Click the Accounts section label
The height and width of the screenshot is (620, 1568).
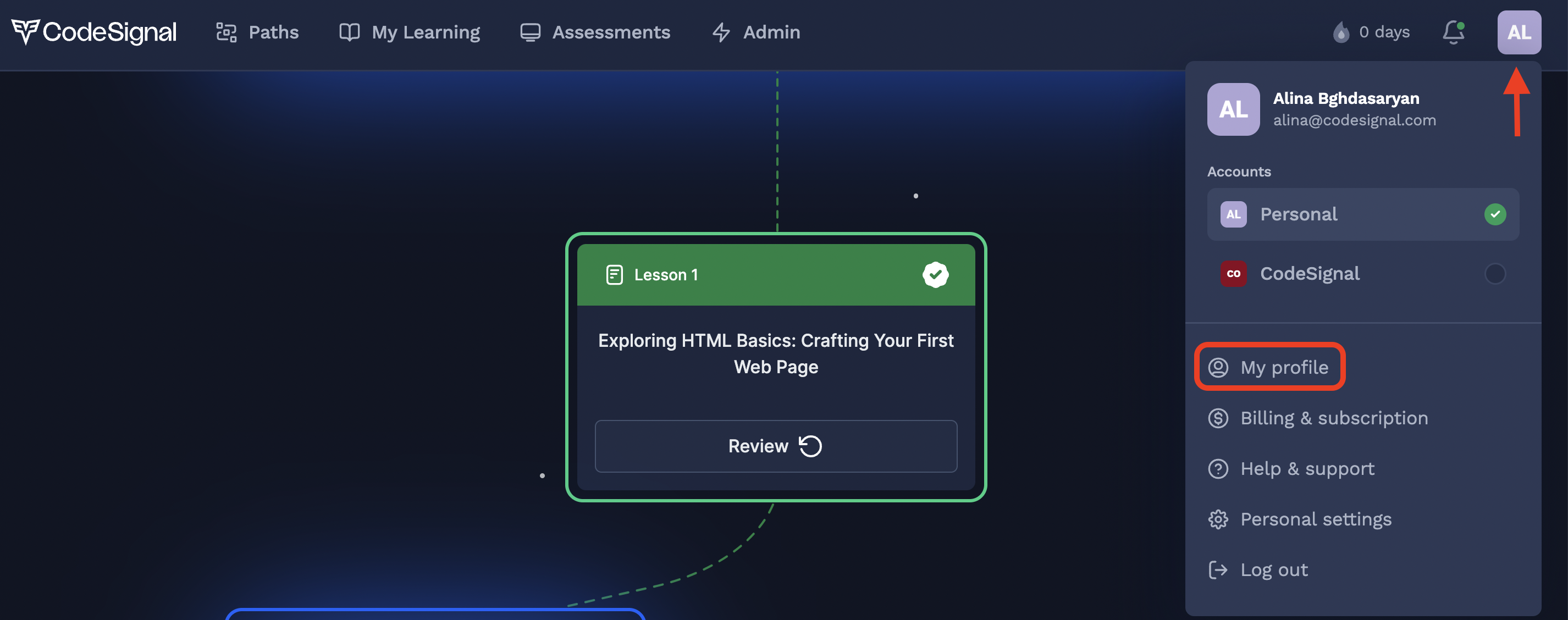(1239, 171)
